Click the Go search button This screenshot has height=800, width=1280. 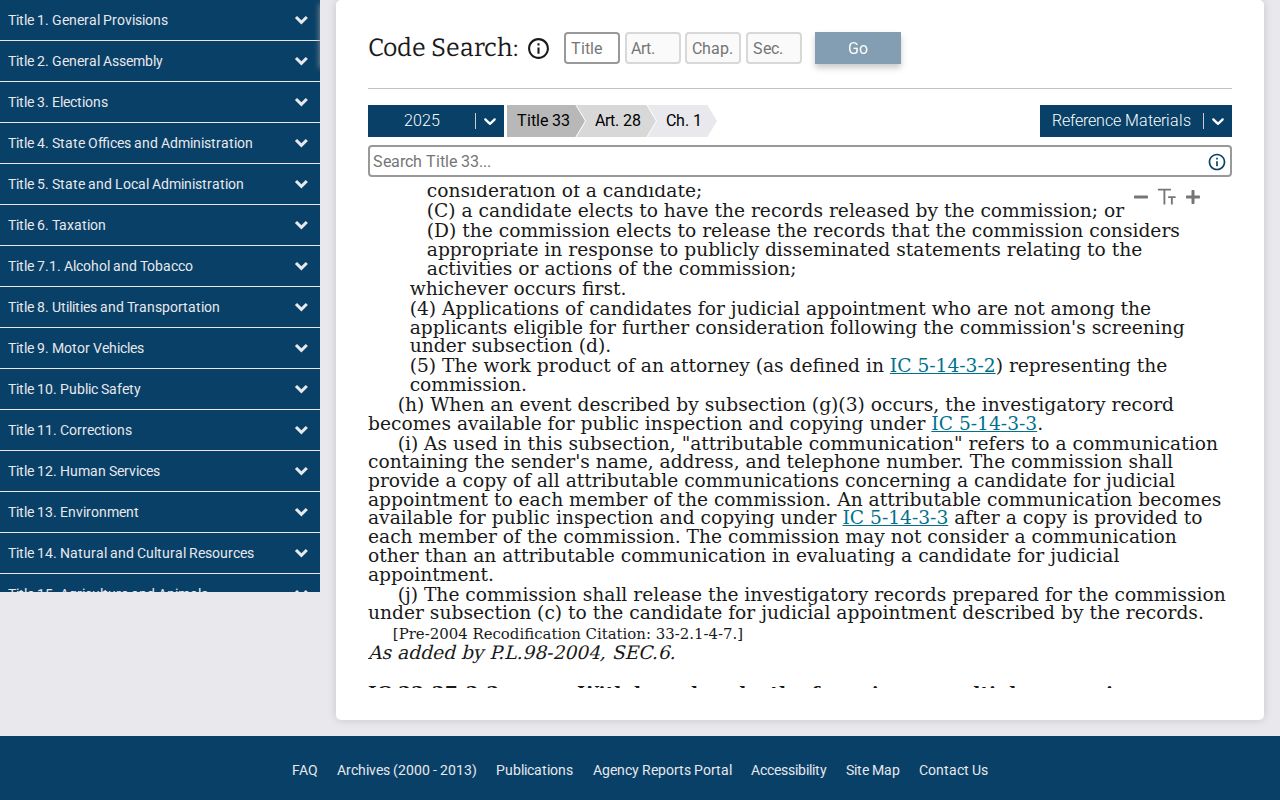(x=858, y=48)
